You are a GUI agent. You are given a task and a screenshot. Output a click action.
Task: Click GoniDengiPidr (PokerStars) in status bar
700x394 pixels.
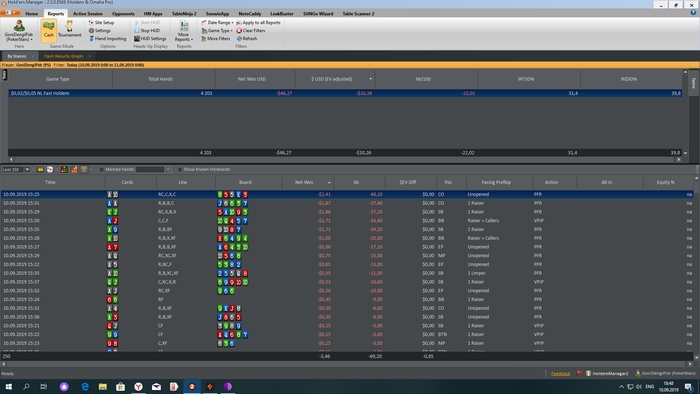665,373
